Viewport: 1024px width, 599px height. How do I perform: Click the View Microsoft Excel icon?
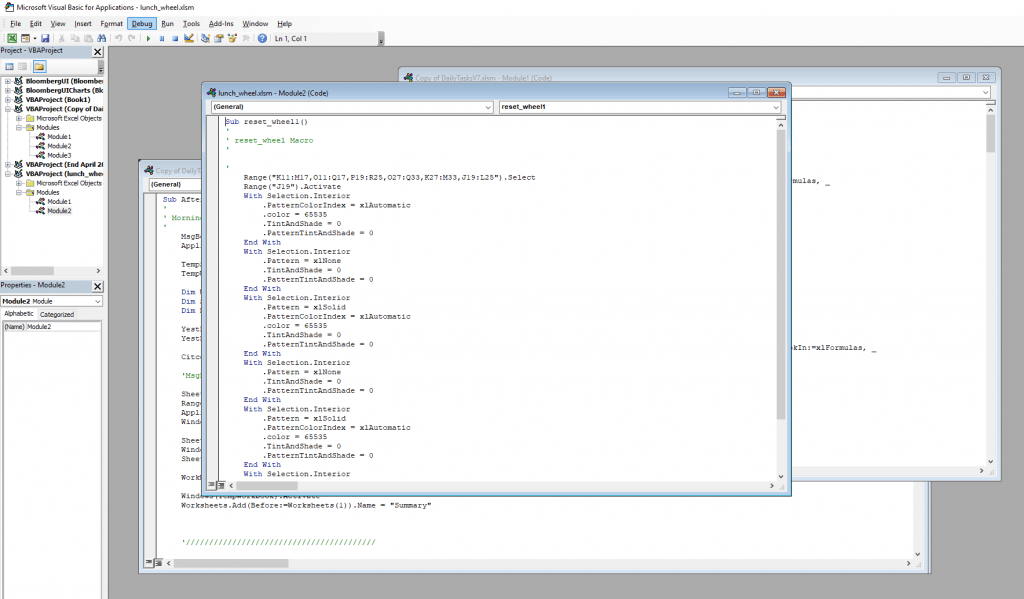[x=10, y=37]
